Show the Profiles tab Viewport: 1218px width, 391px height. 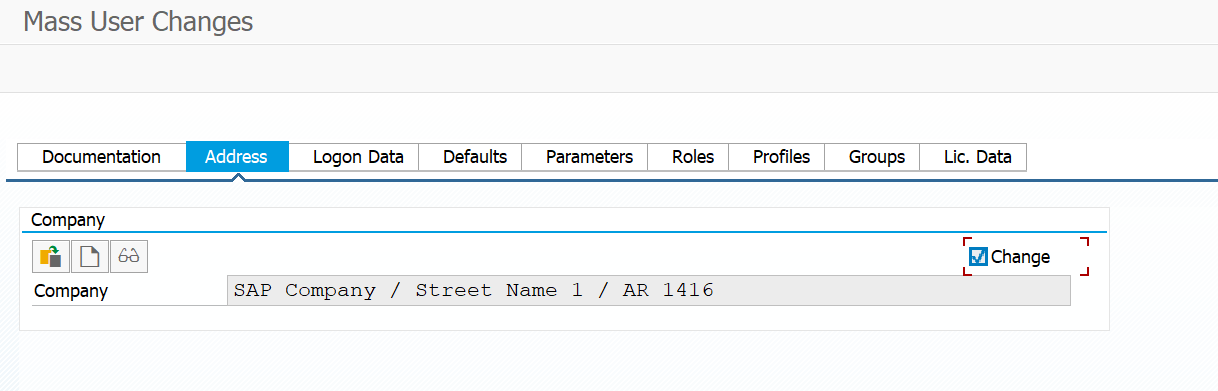tap(782, 157)
